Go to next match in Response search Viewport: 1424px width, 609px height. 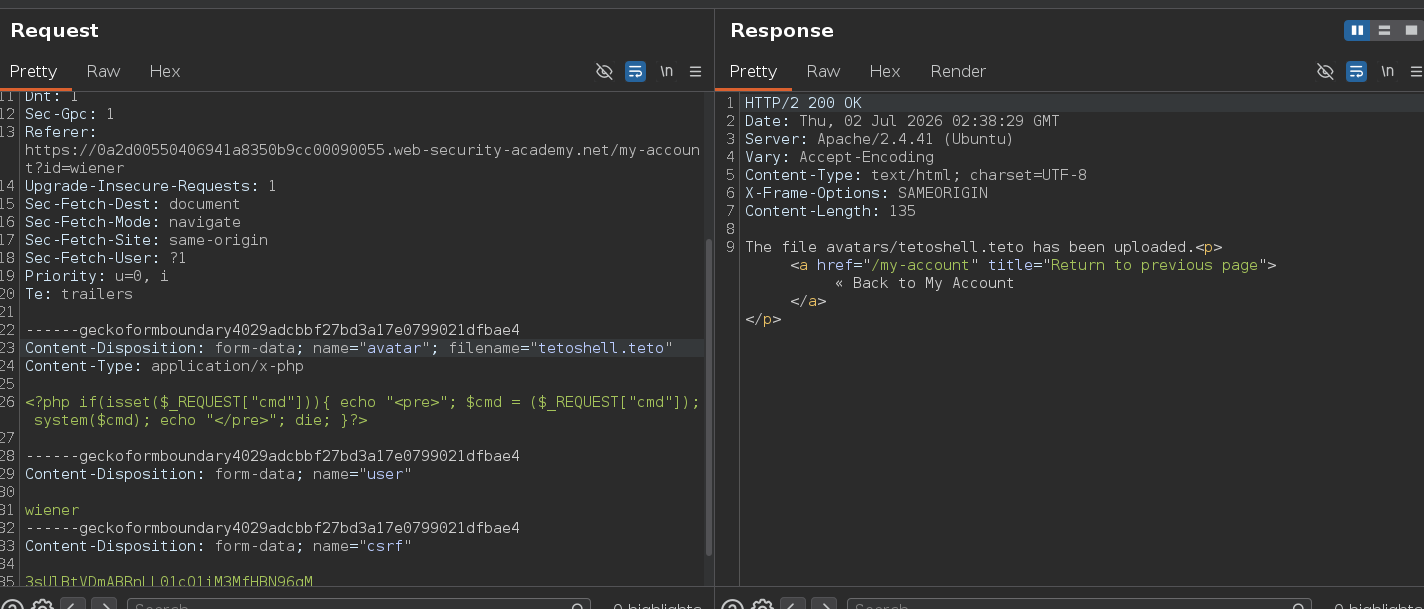(824, 604)
